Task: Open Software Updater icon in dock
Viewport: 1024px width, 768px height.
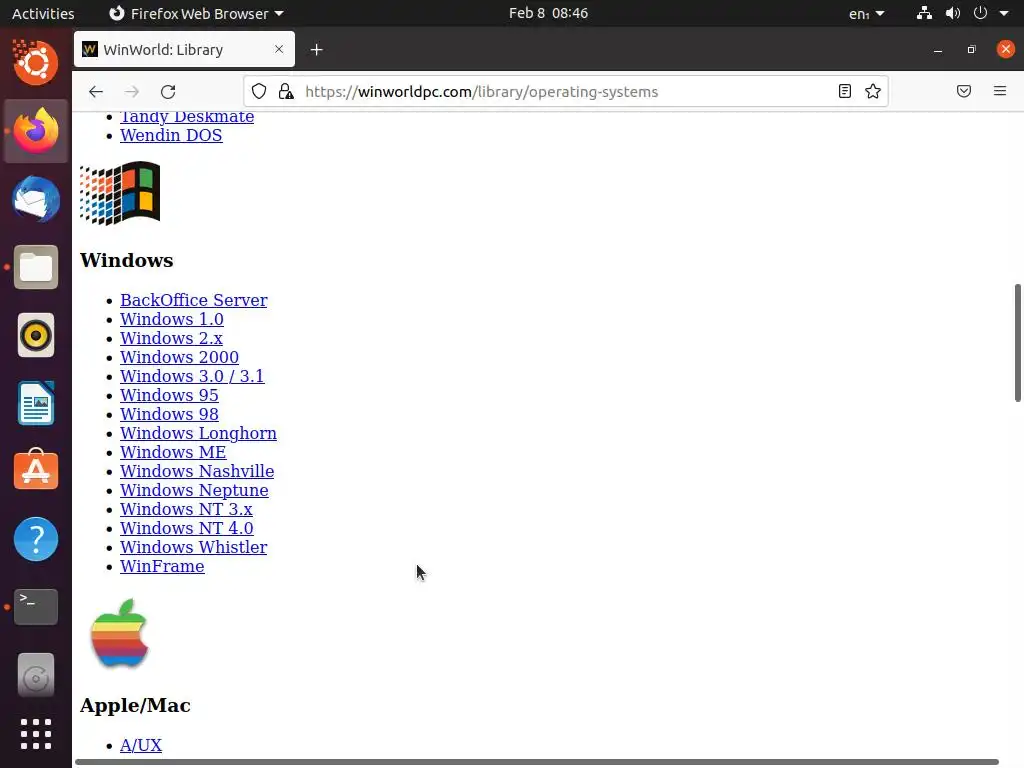Action: (36, 675)
